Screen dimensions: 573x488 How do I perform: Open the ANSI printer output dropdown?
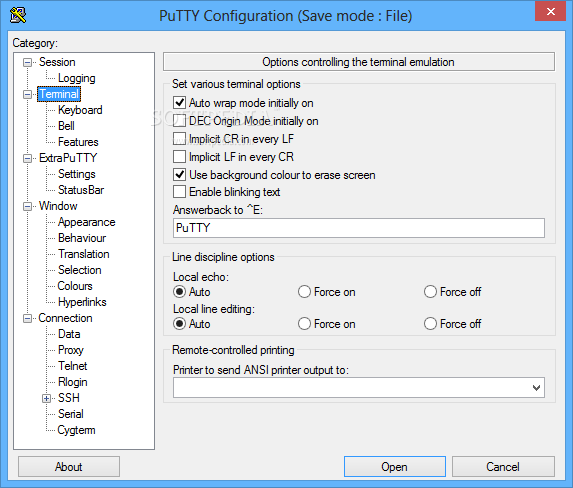(536, 387)
